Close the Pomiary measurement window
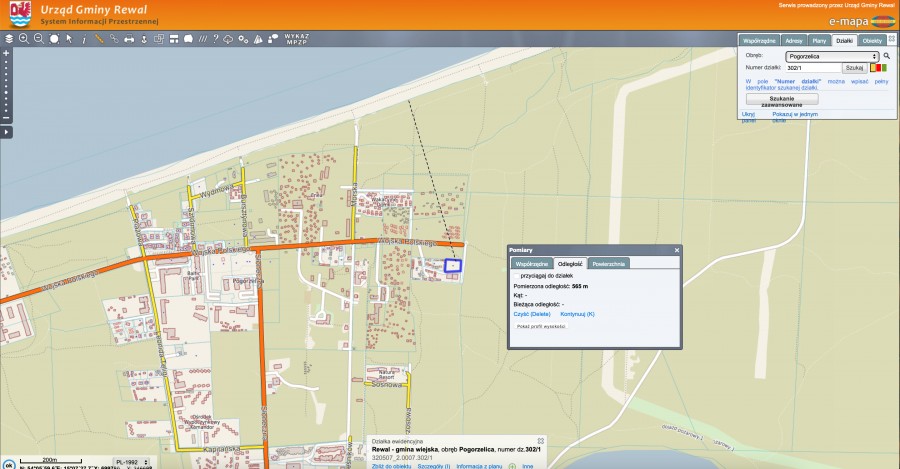 (x=676, y=250)
